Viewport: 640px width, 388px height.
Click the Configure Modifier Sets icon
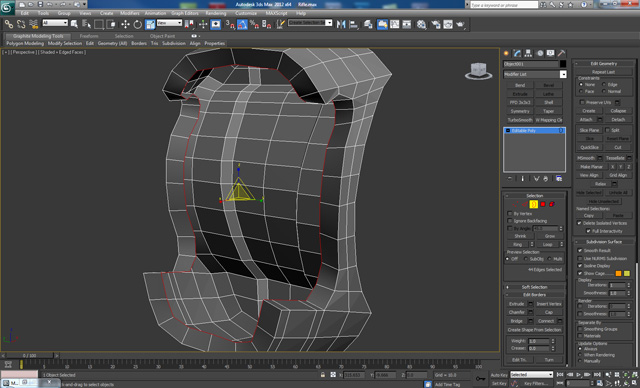click(559, 179)
